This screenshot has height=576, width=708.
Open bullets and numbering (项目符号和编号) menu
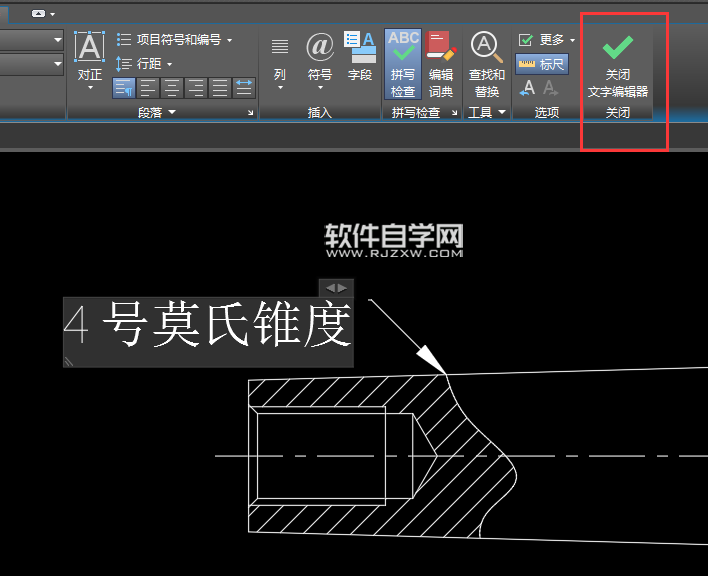[174, 40]
